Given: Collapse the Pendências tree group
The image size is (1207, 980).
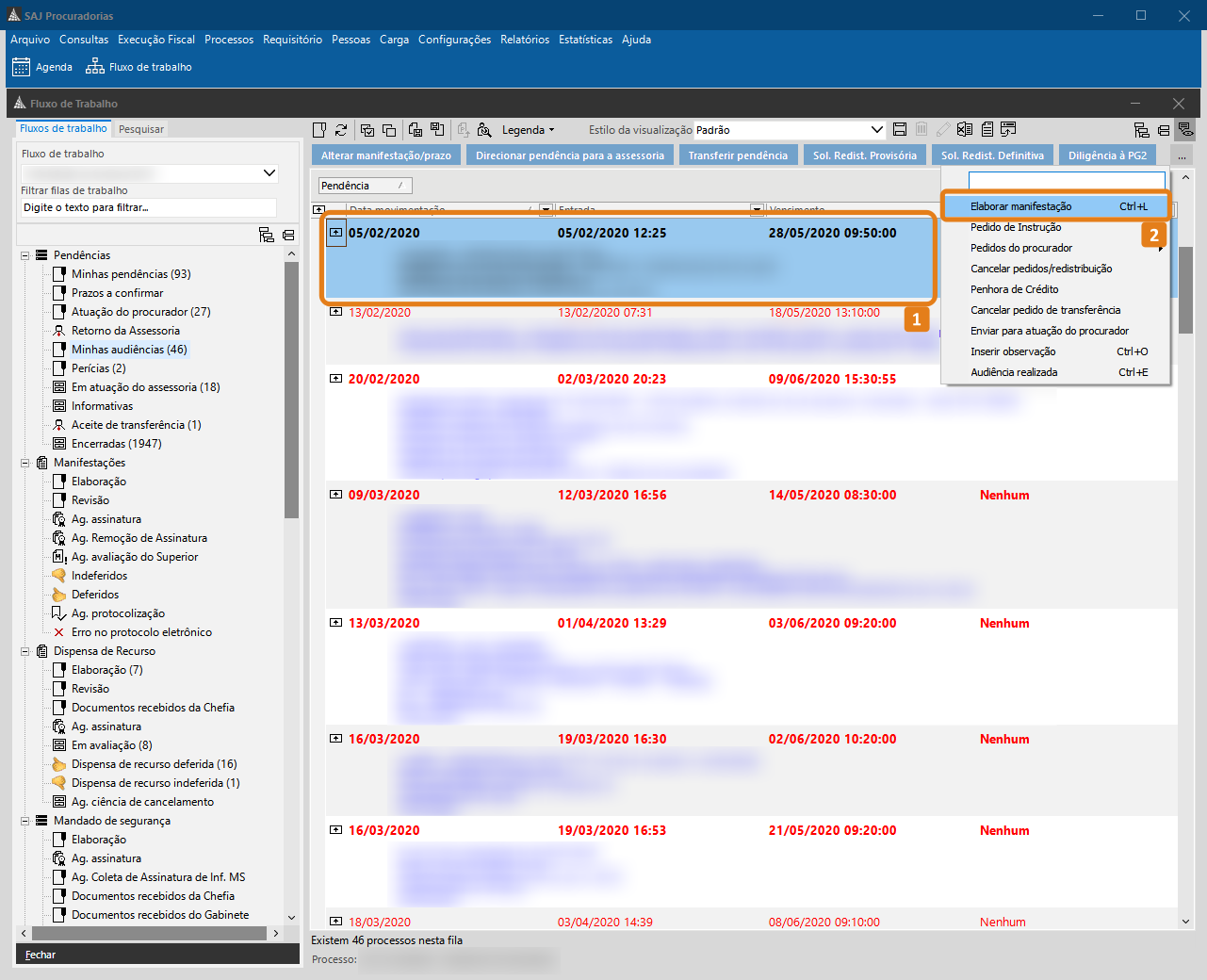Looking at the screenshot, I should (x=25, y=255).
